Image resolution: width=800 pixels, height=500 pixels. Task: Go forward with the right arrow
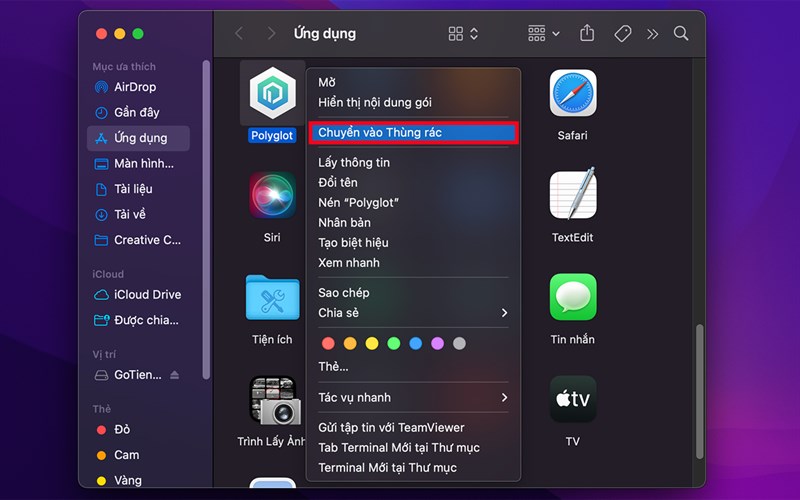[271, 34]
